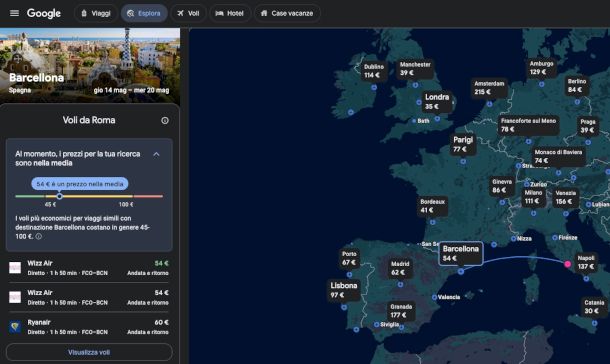Viewport: 610px width, 364px height.
Task: Choose the Lisbona 97 € map label
Action: tap(344, 290)
